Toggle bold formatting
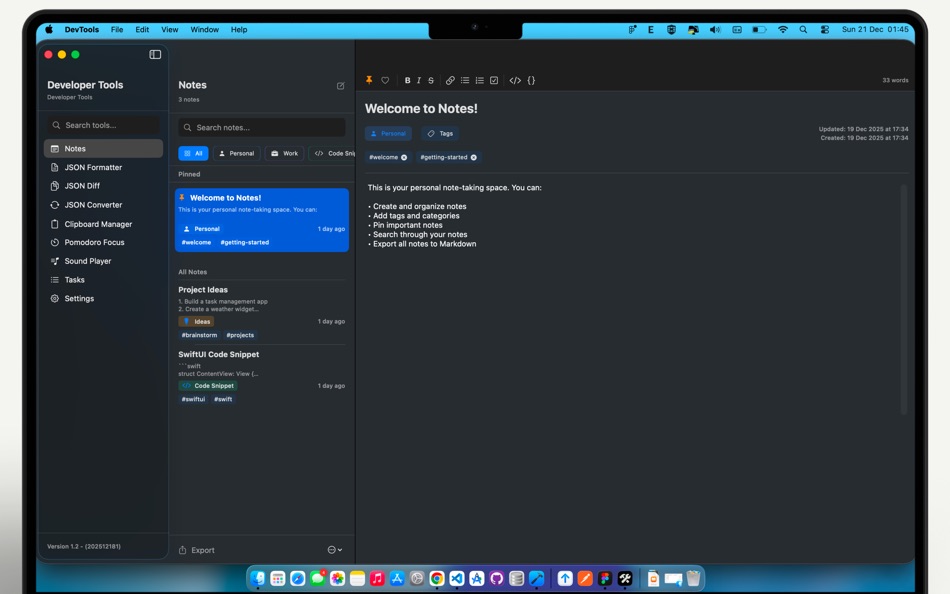 pos(408,80)
